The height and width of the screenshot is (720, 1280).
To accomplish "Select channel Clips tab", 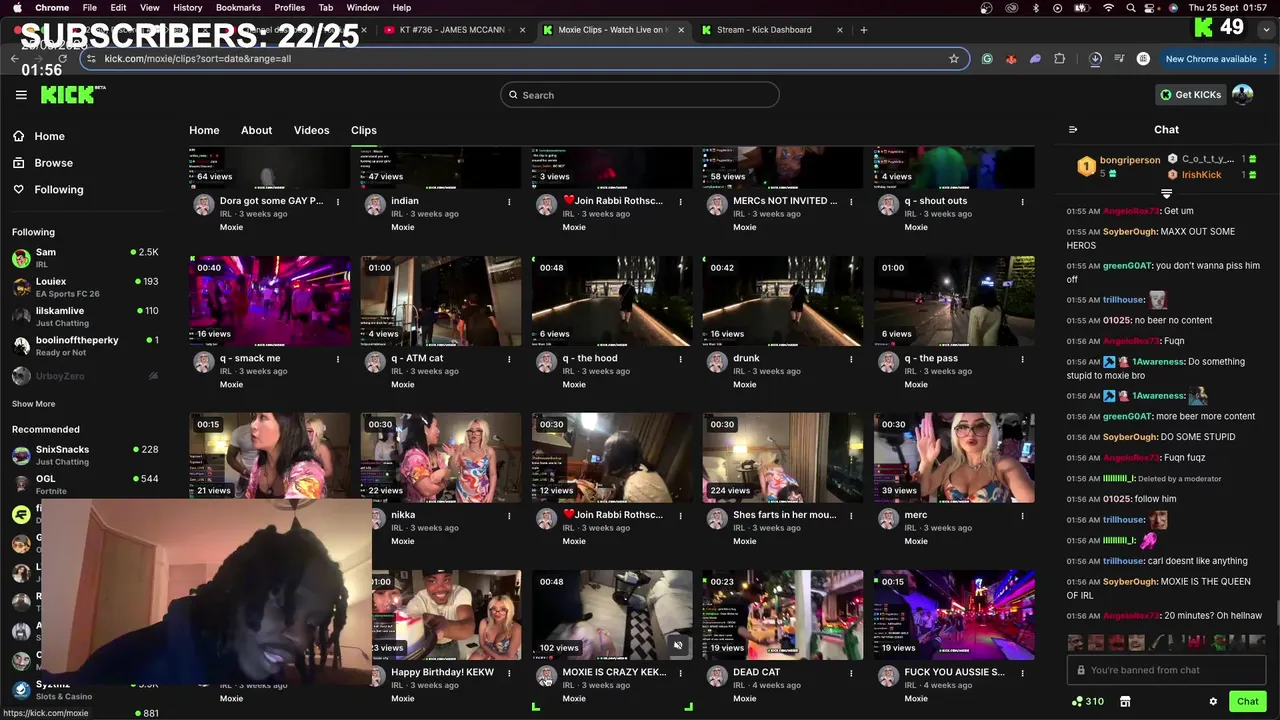I will pyautogui.click(x=364, y=130).
